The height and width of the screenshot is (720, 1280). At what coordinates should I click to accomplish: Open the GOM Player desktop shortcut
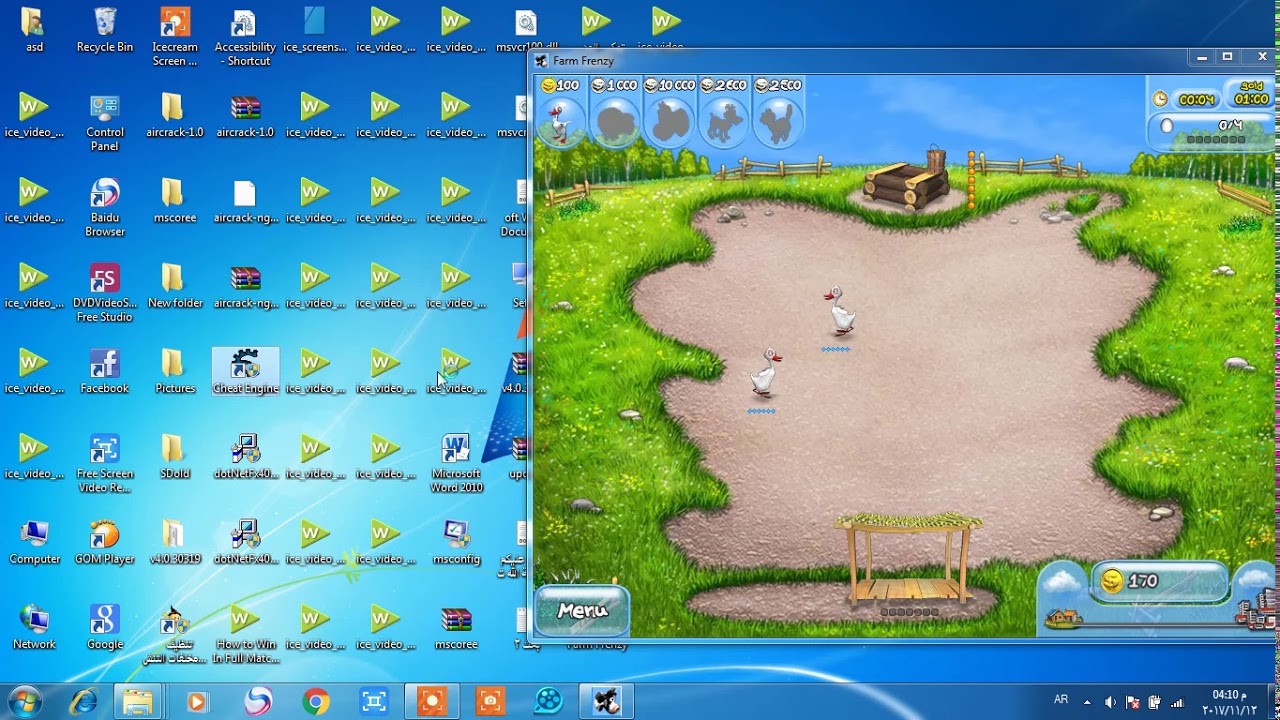105,543
